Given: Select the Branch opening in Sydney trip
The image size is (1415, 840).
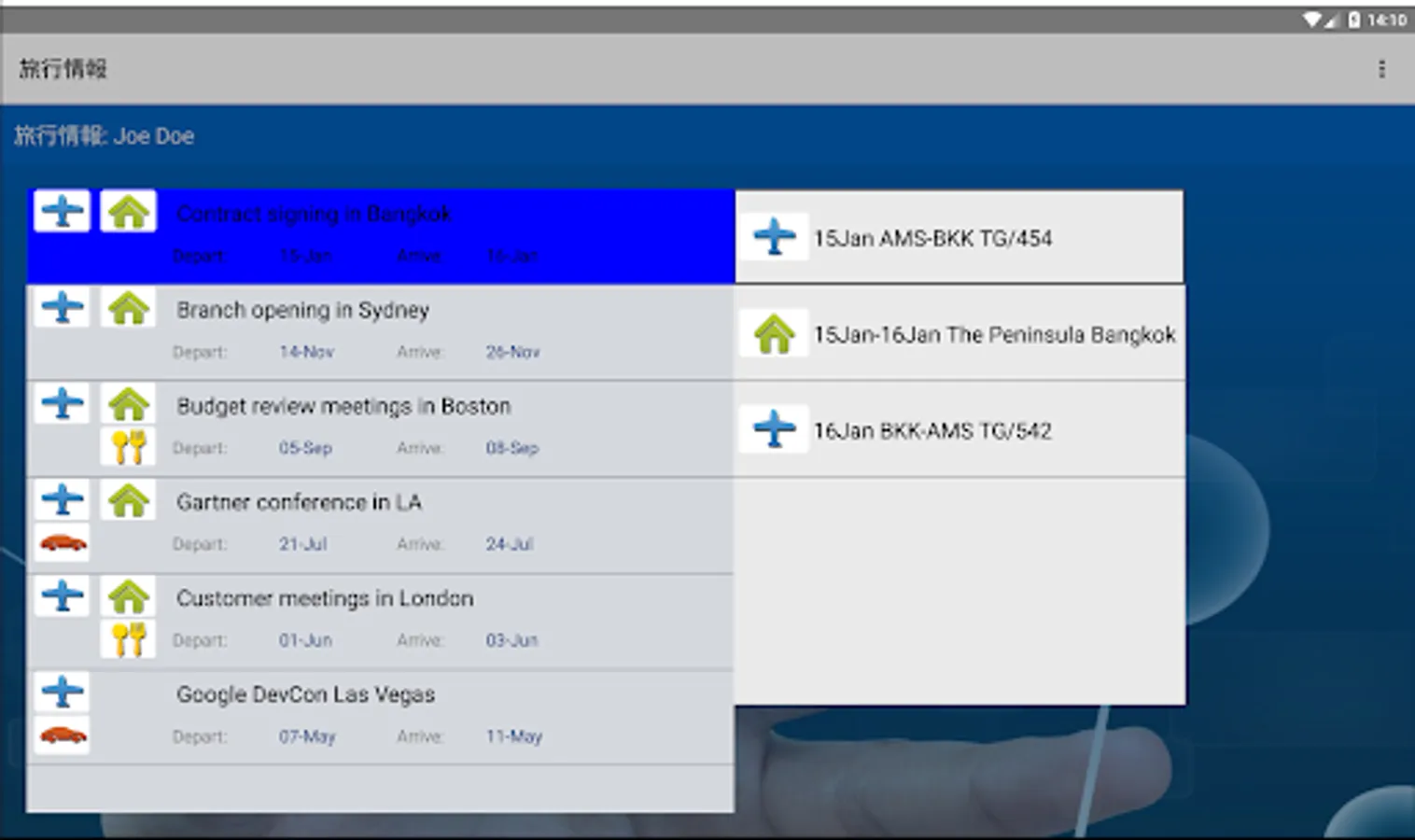Looking at the screenshot, I should tap(381, 332).
